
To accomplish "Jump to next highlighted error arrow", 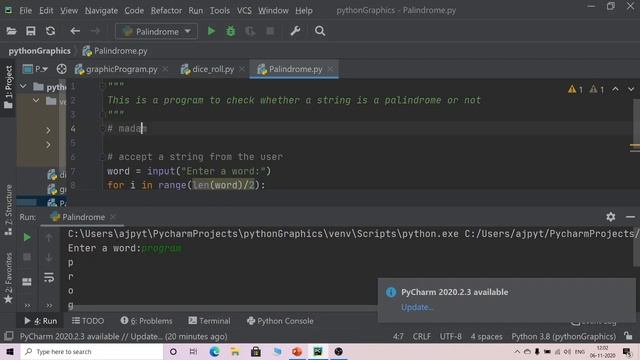I will (x=631, y=89).
